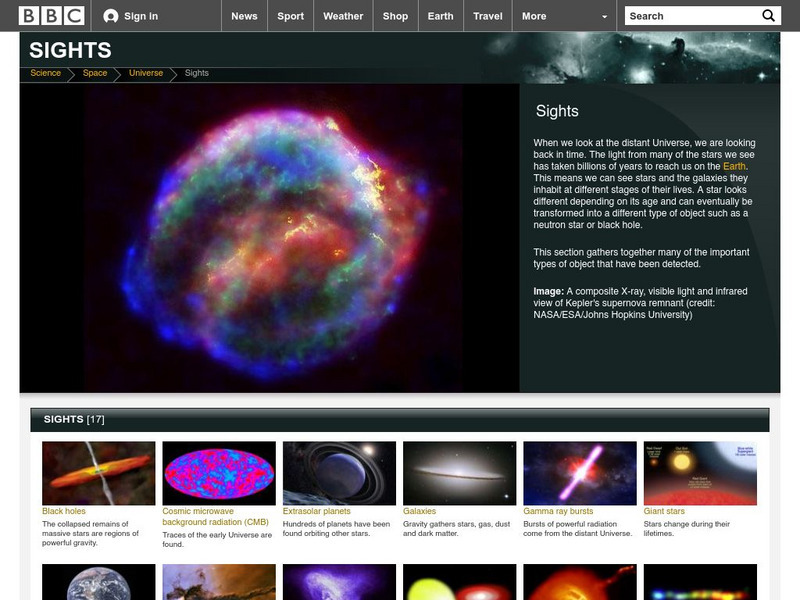
Task: Go to the Universe breadcrumb
Action: [x=146, y=73]
